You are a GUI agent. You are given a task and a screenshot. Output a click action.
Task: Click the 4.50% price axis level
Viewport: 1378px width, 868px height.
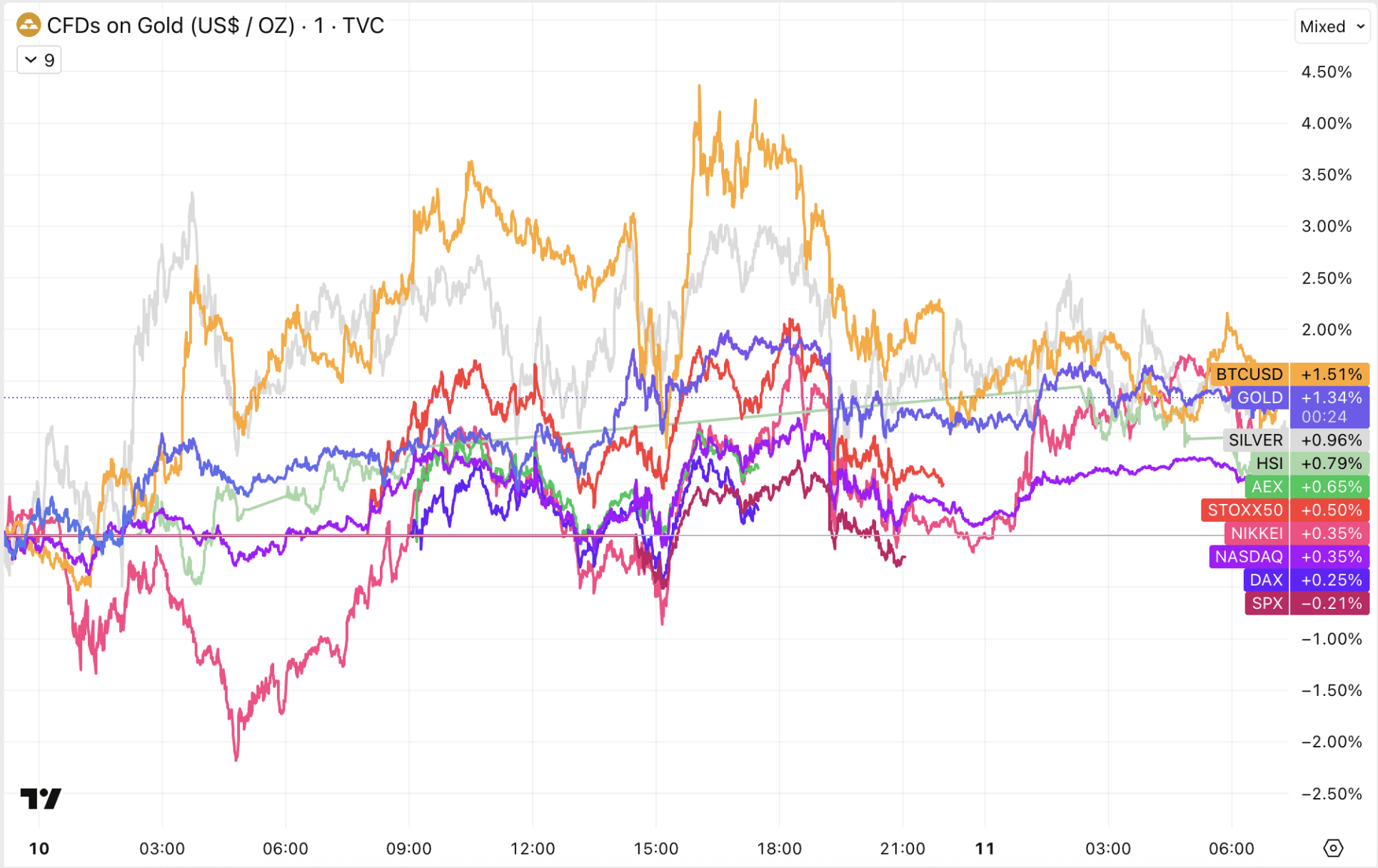pyautogui.click(x=1326, y=72)
